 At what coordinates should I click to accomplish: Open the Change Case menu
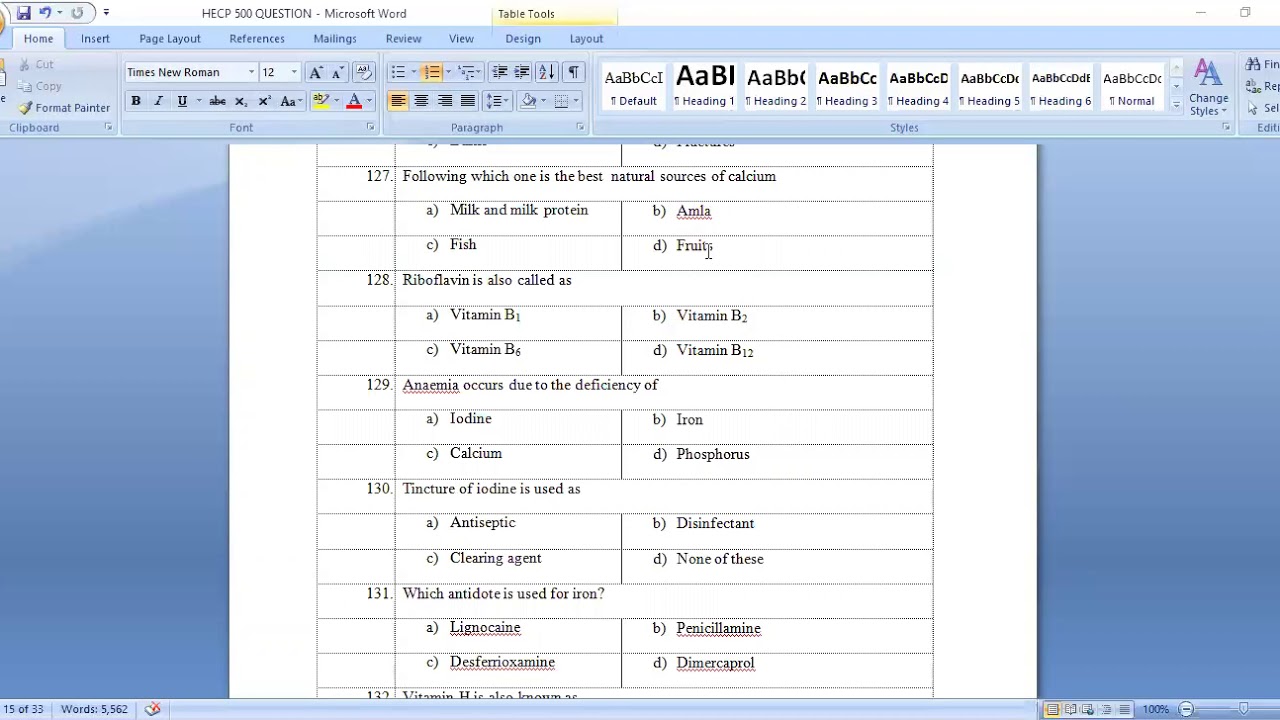290,101
